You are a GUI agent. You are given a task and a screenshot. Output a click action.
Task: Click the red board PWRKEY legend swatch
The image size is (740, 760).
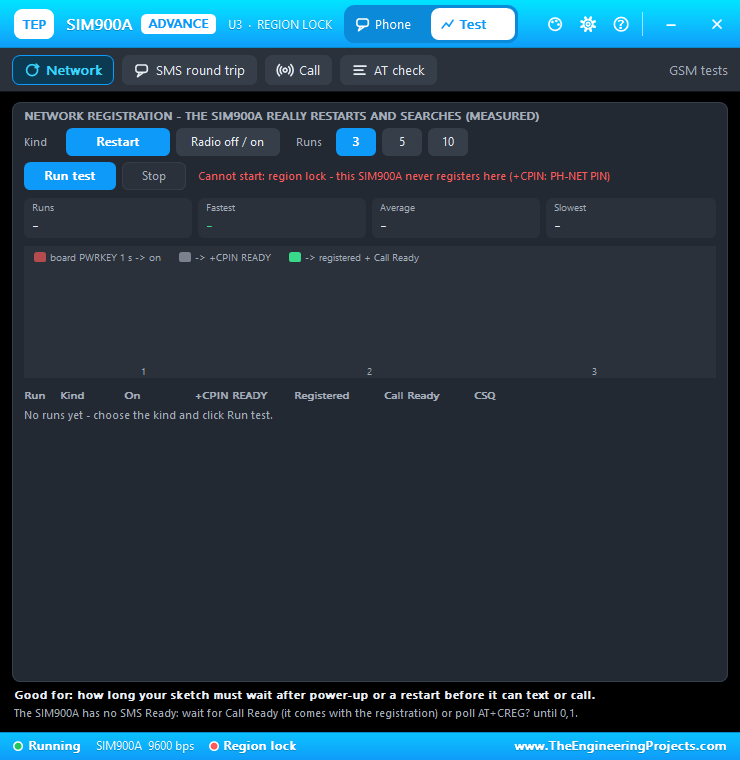[40, 257]
